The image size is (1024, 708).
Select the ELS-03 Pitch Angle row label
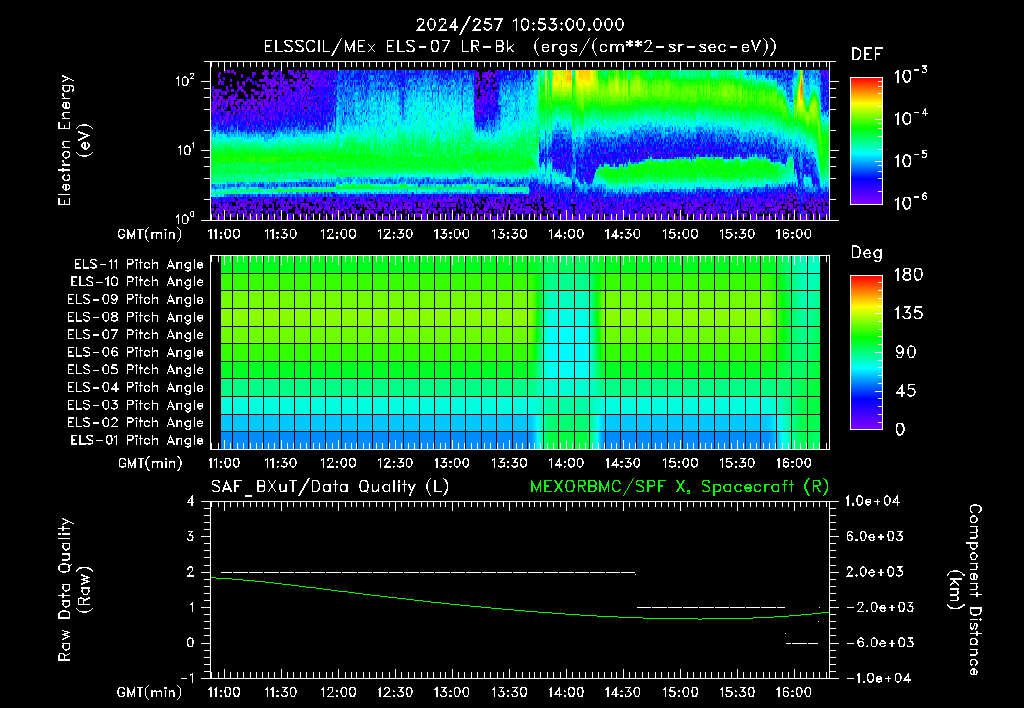click(x=136, y=405)
